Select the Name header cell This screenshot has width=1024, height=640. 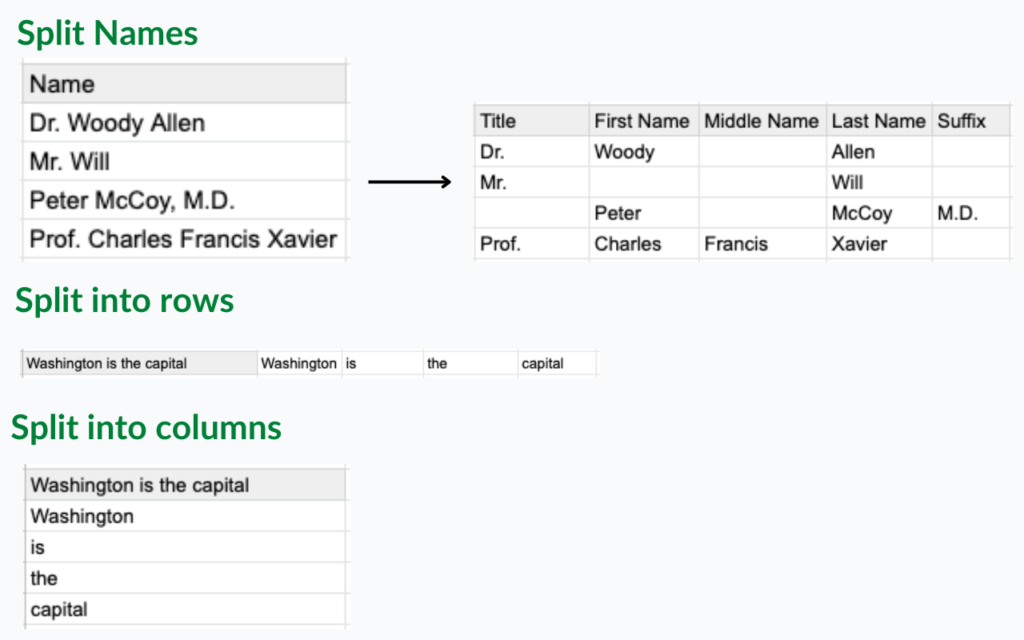click(x=184, y=84)
